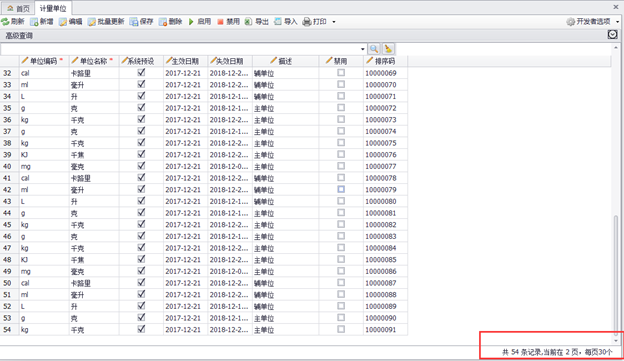Click the 保存 save icon
The image size is (624, 361).
pyautogui.click(x=134, y=21)
